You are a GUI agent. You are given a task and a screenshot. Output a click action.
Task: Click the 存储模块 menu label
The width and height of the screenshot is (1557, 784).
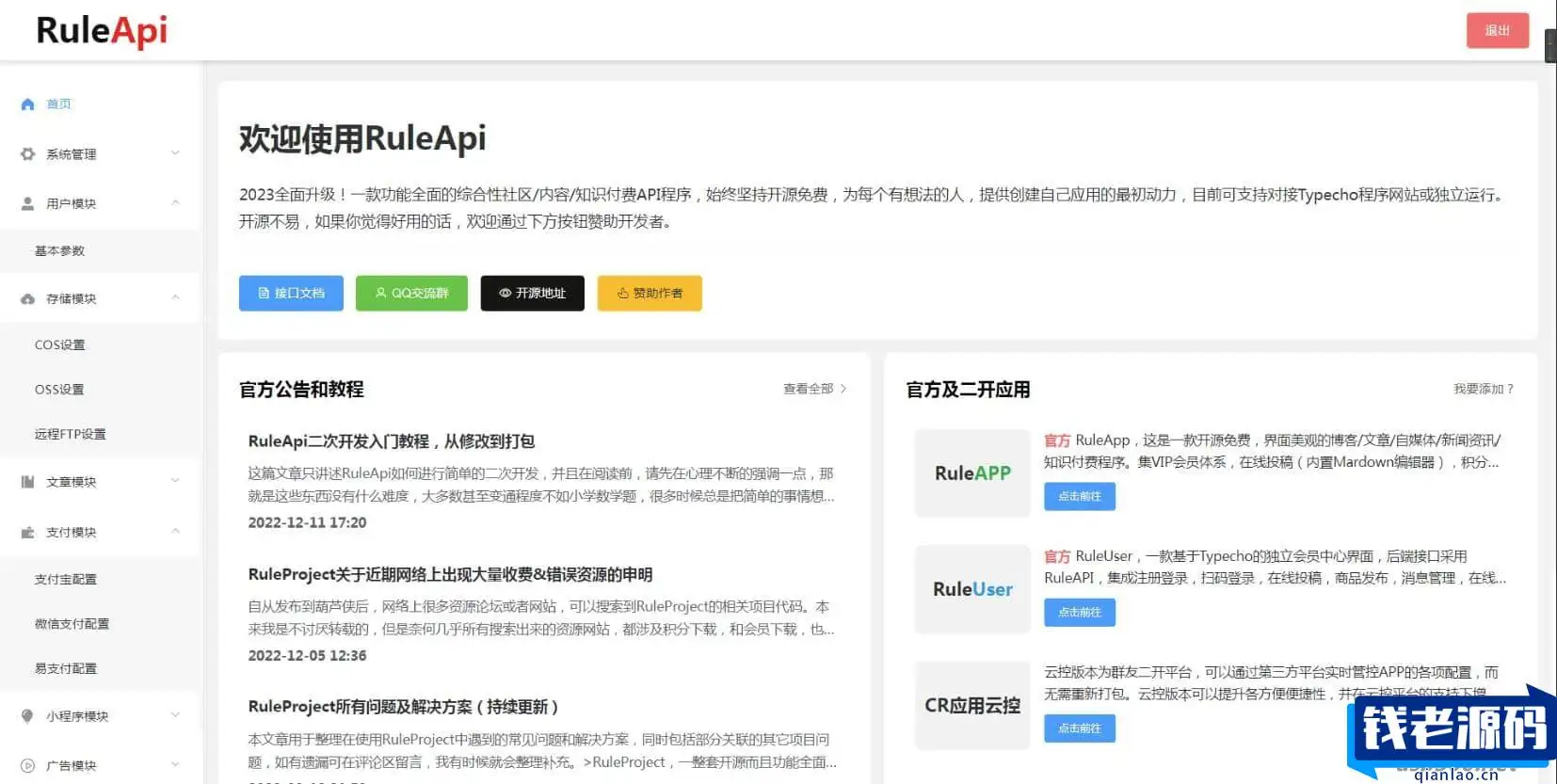(72, 298)
